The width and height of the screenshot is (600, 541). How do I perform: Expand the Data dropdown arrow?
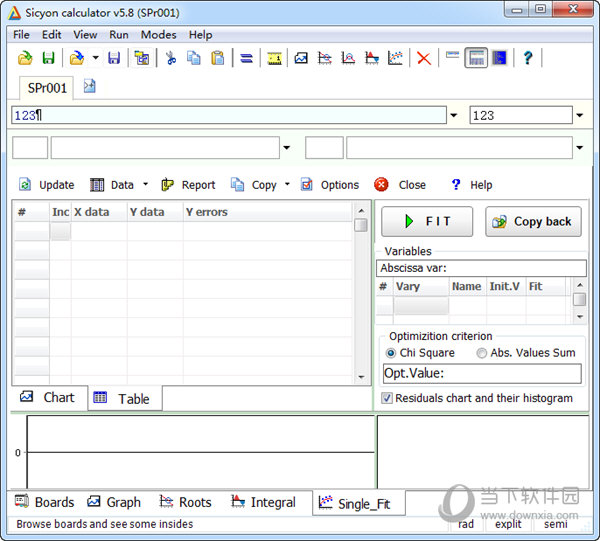pos(145,184)
